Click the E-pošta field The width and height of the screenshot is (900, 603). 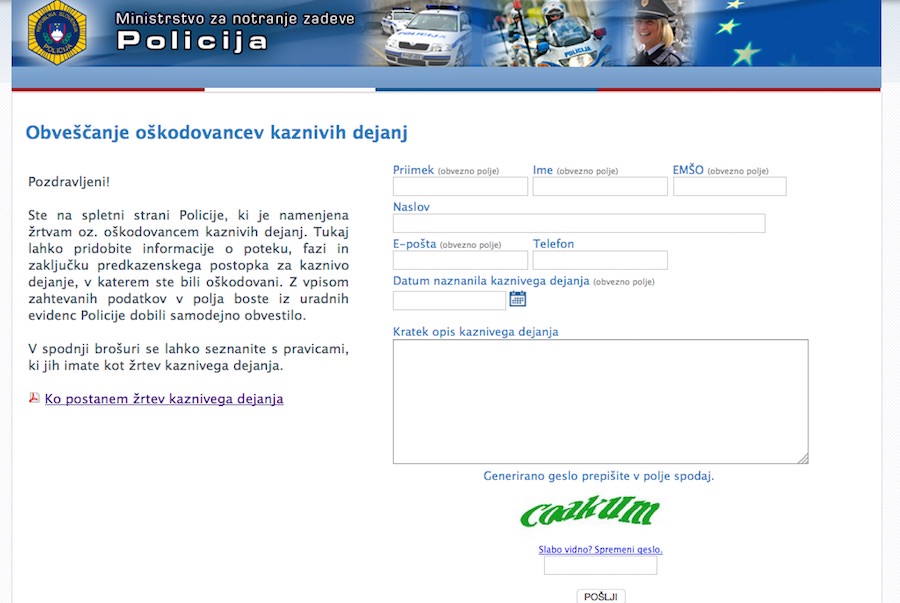(460, 259)
